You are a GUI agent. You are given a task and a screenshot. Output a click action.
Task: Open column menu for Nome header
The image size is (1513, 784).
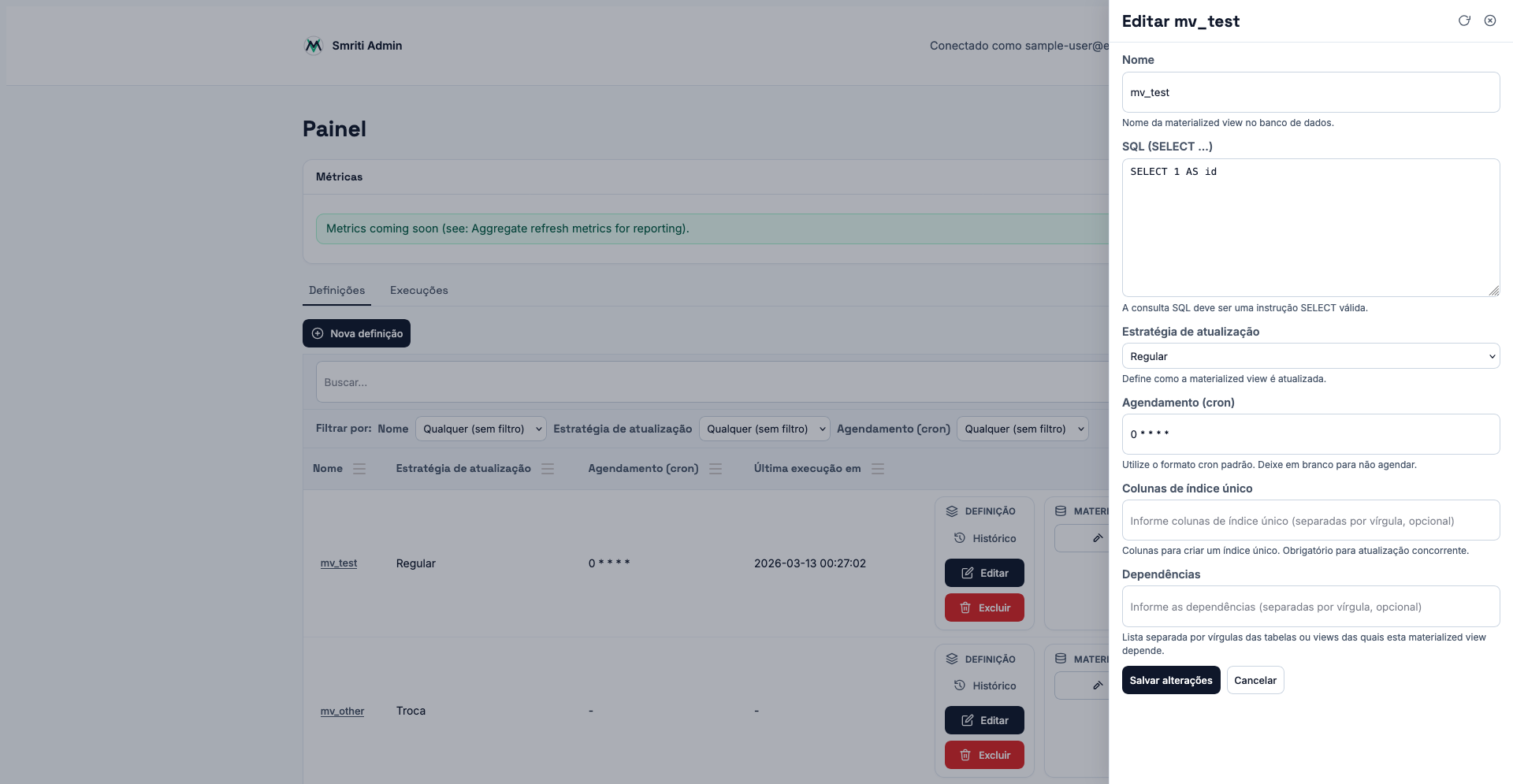click(359, 469)
